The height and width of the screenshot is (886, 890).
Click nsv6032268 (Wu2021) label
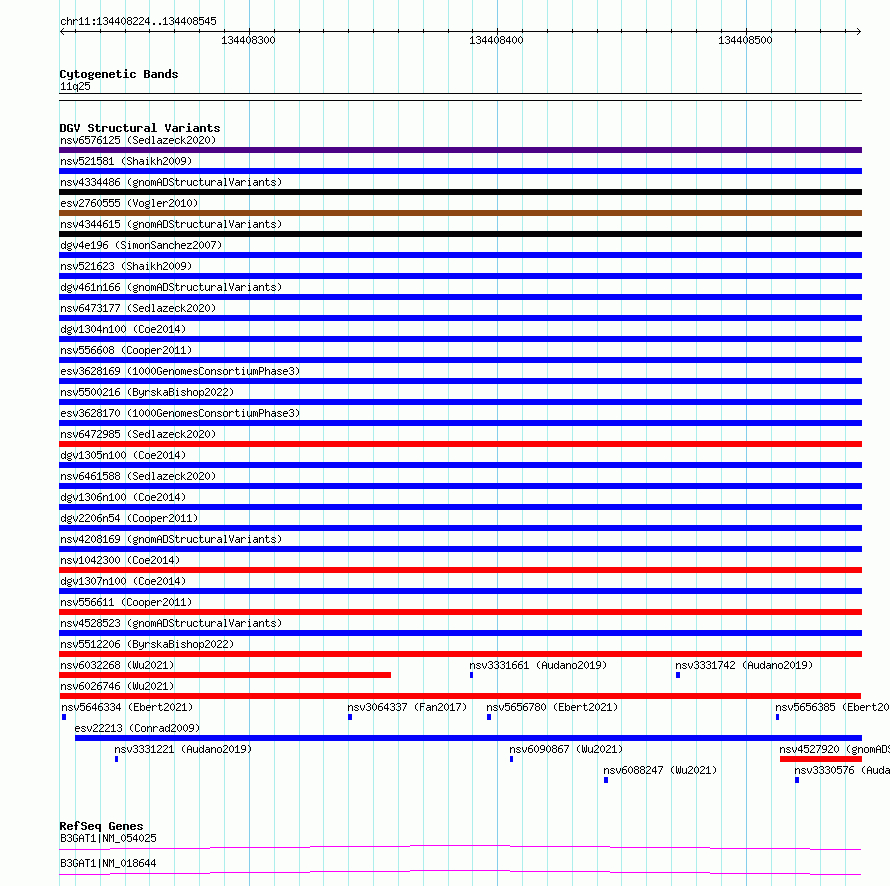click(x=117, y=665)
